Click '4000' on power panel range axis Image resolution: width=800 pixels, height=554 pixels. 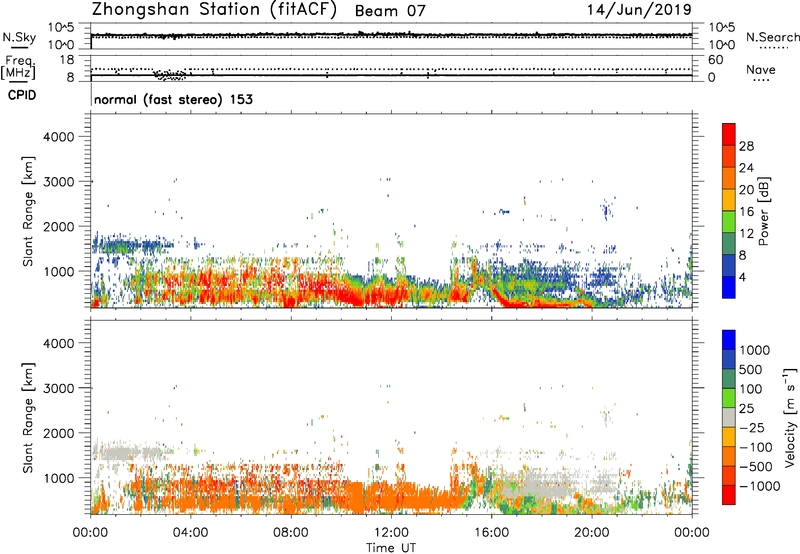(x=58, y=137)
